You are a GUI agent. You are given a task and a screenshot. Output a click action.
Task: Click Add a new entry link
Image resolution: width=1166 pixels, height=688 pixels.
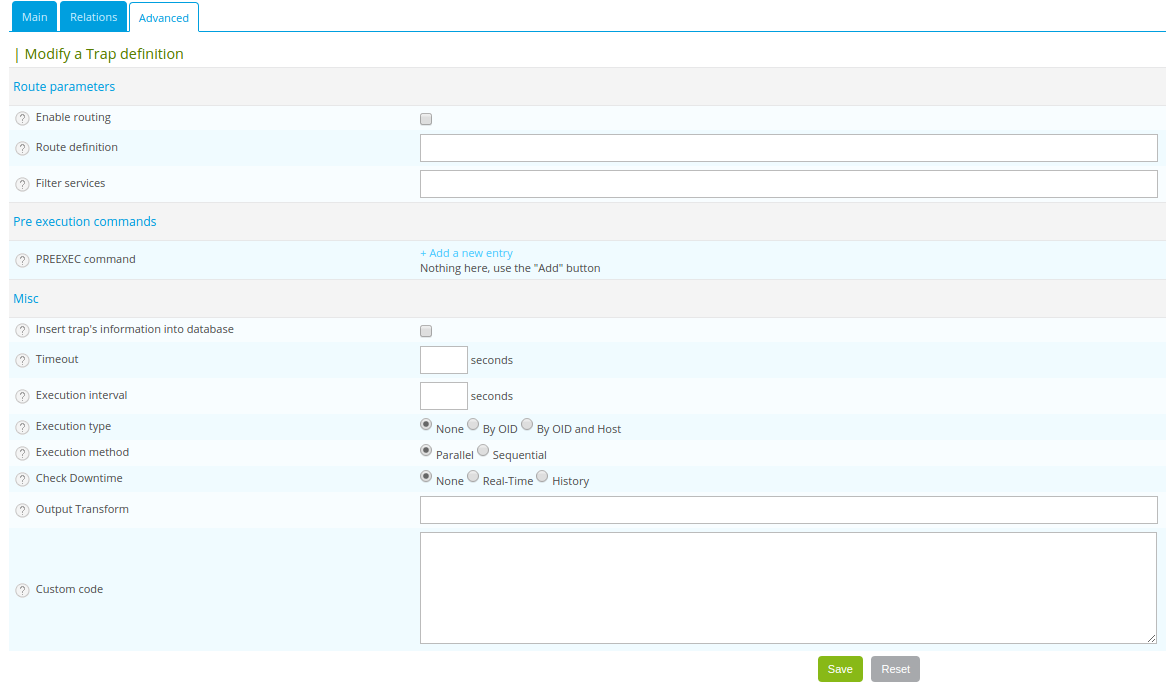point(466,253)
